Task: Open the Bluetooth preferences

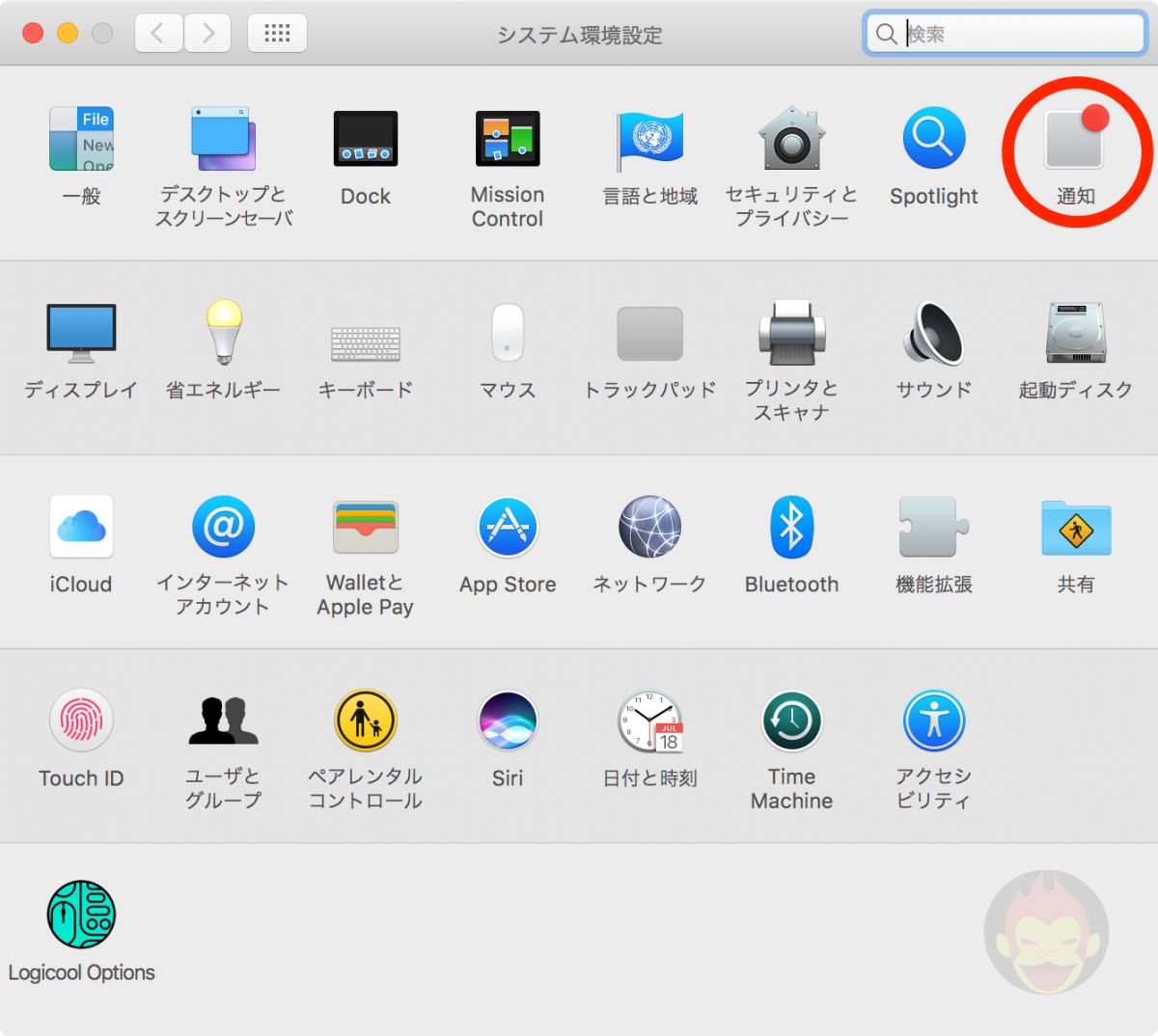Action: 791,529
